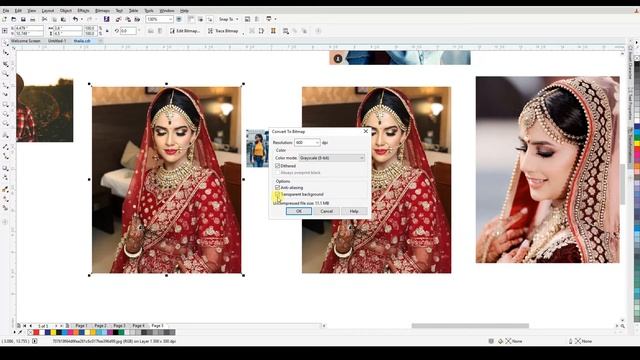Select the Shape tool in toolbox

pos(6,53)
